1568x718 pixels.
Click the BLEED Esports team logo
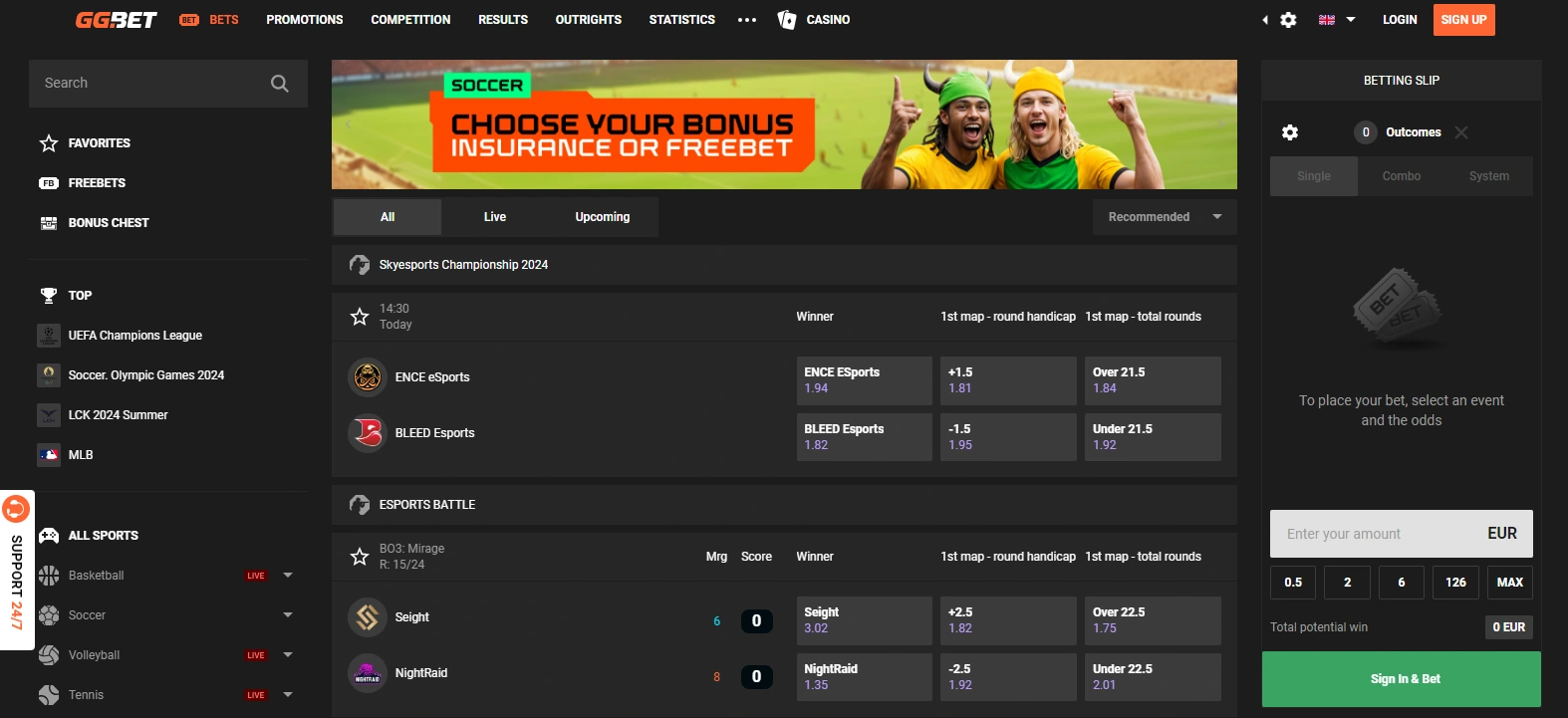click(x=368, y=433)
